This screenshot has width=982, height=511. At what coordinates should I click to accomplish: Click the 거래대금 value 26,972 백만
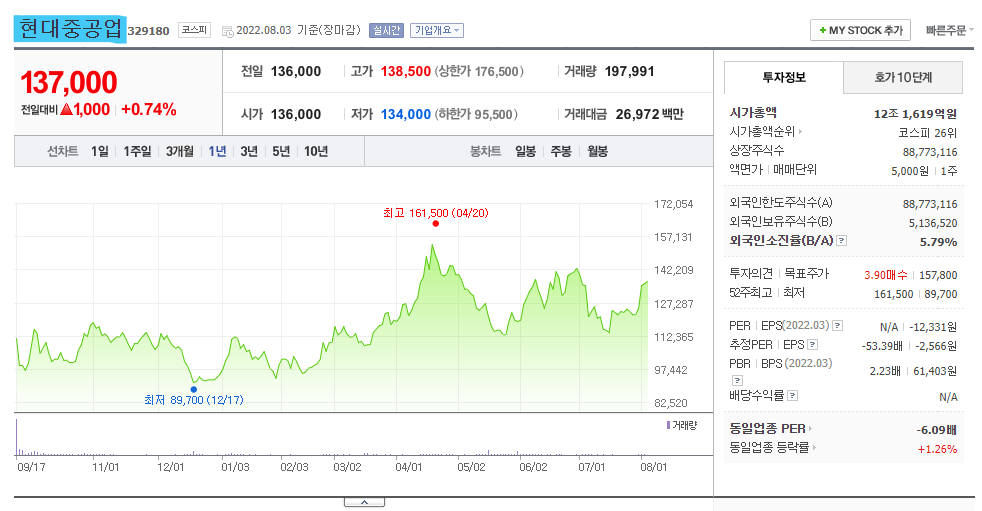pyautogui.click(x=649, y=115)
